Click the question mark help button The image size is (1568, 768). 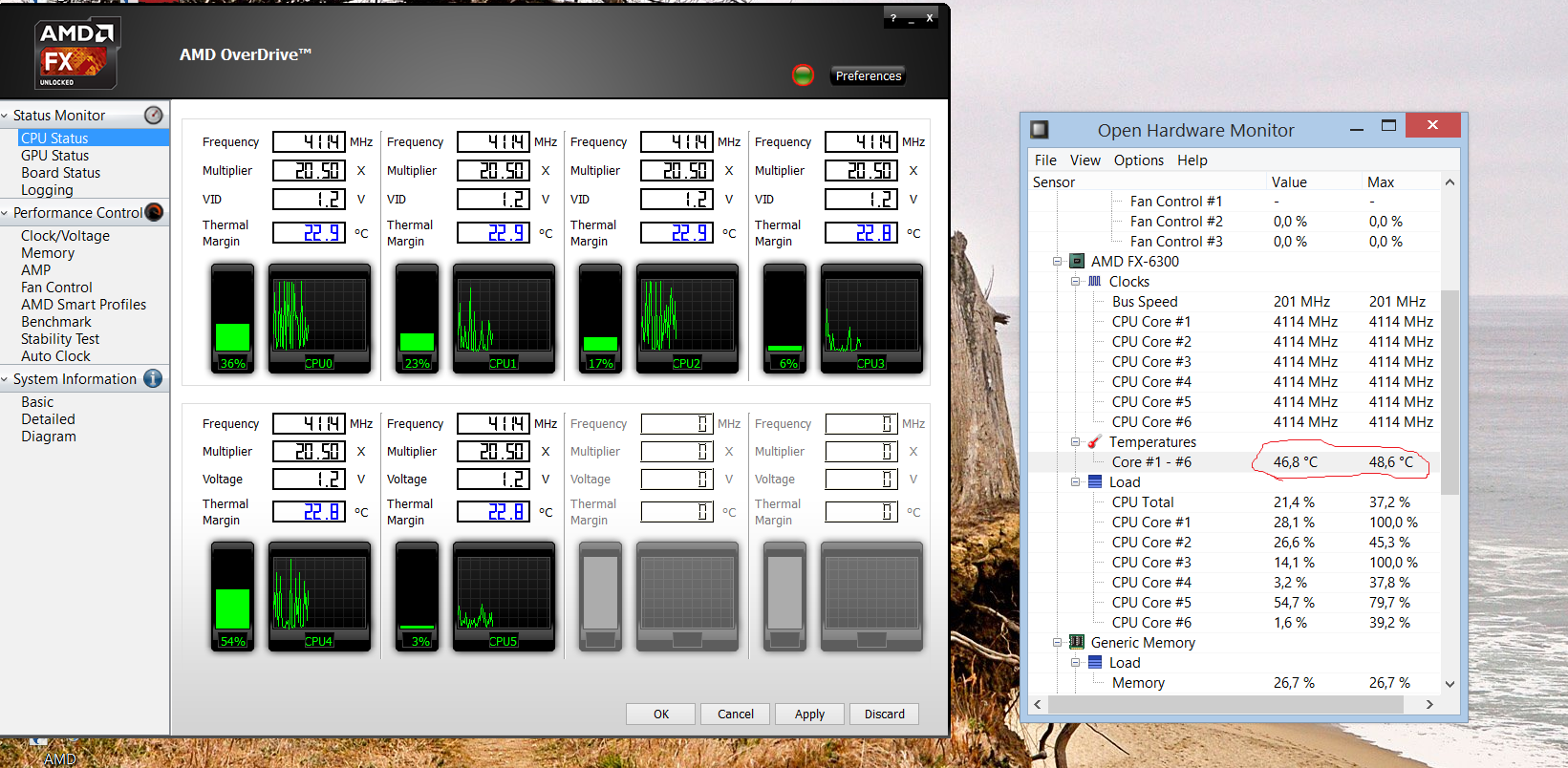[x=893, y=18]
